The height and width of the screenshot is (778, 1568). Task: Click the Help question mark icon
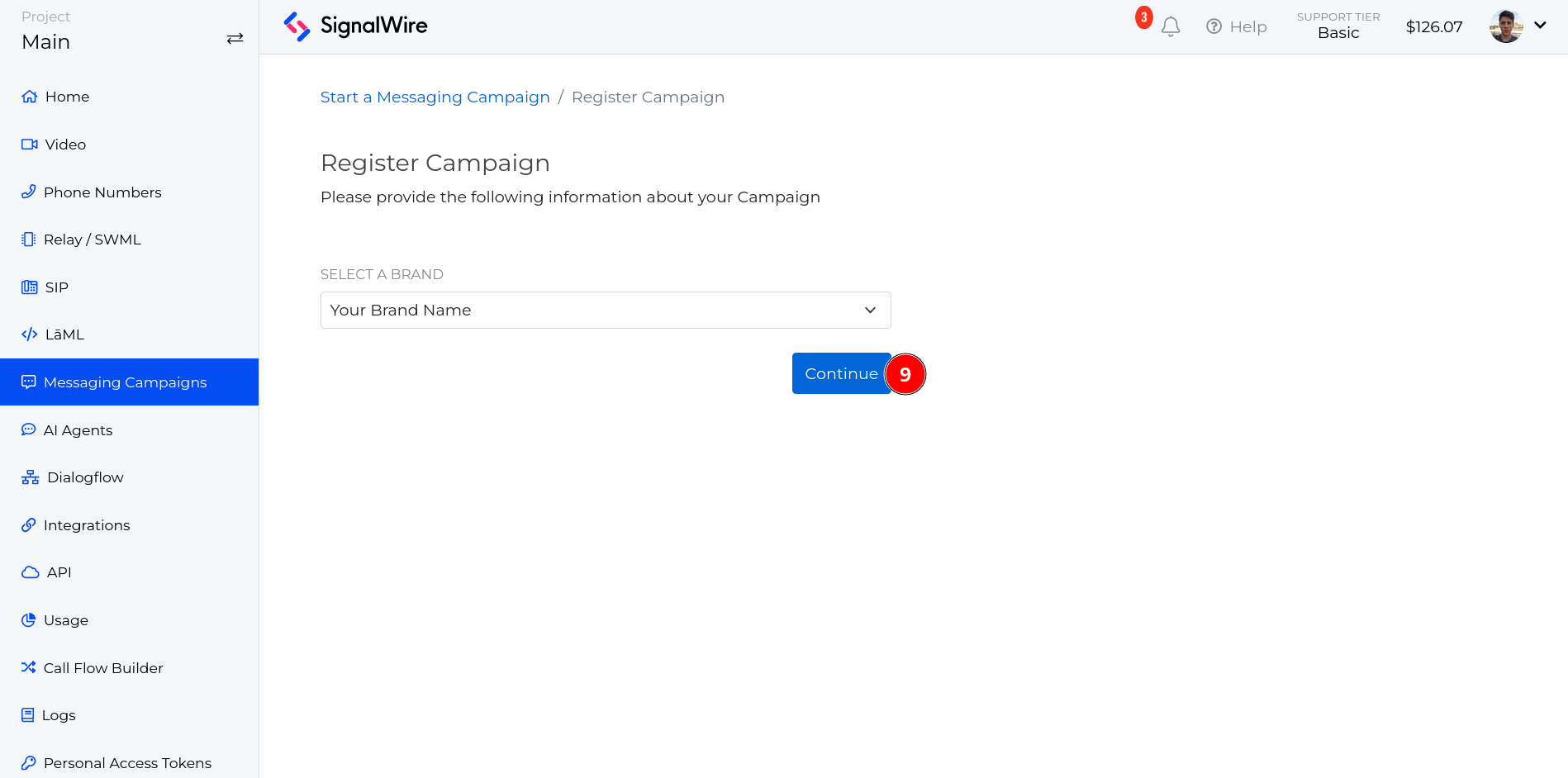[x=1214, y=26]
